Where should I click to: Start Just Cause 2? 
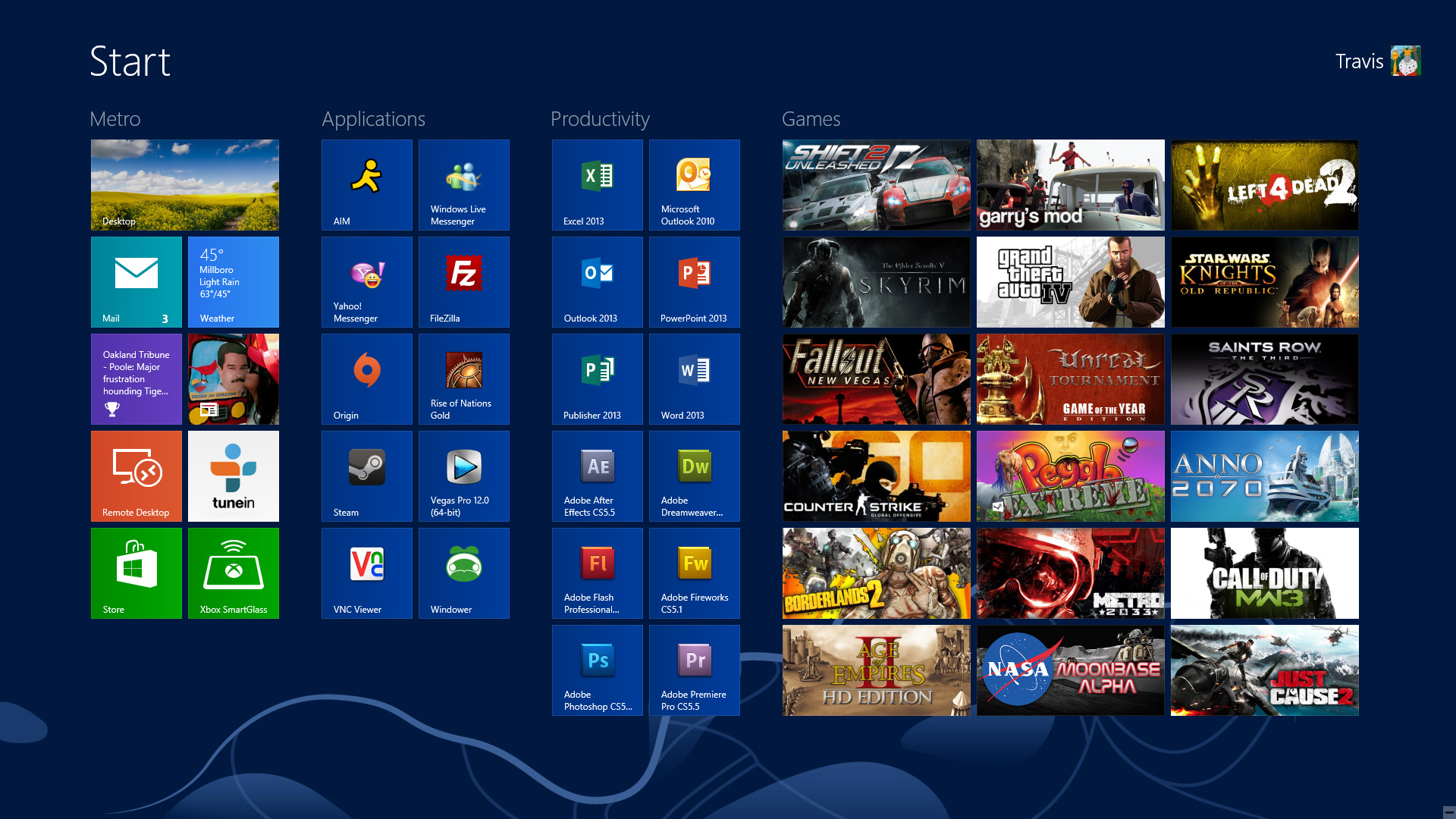(1265, 670)
